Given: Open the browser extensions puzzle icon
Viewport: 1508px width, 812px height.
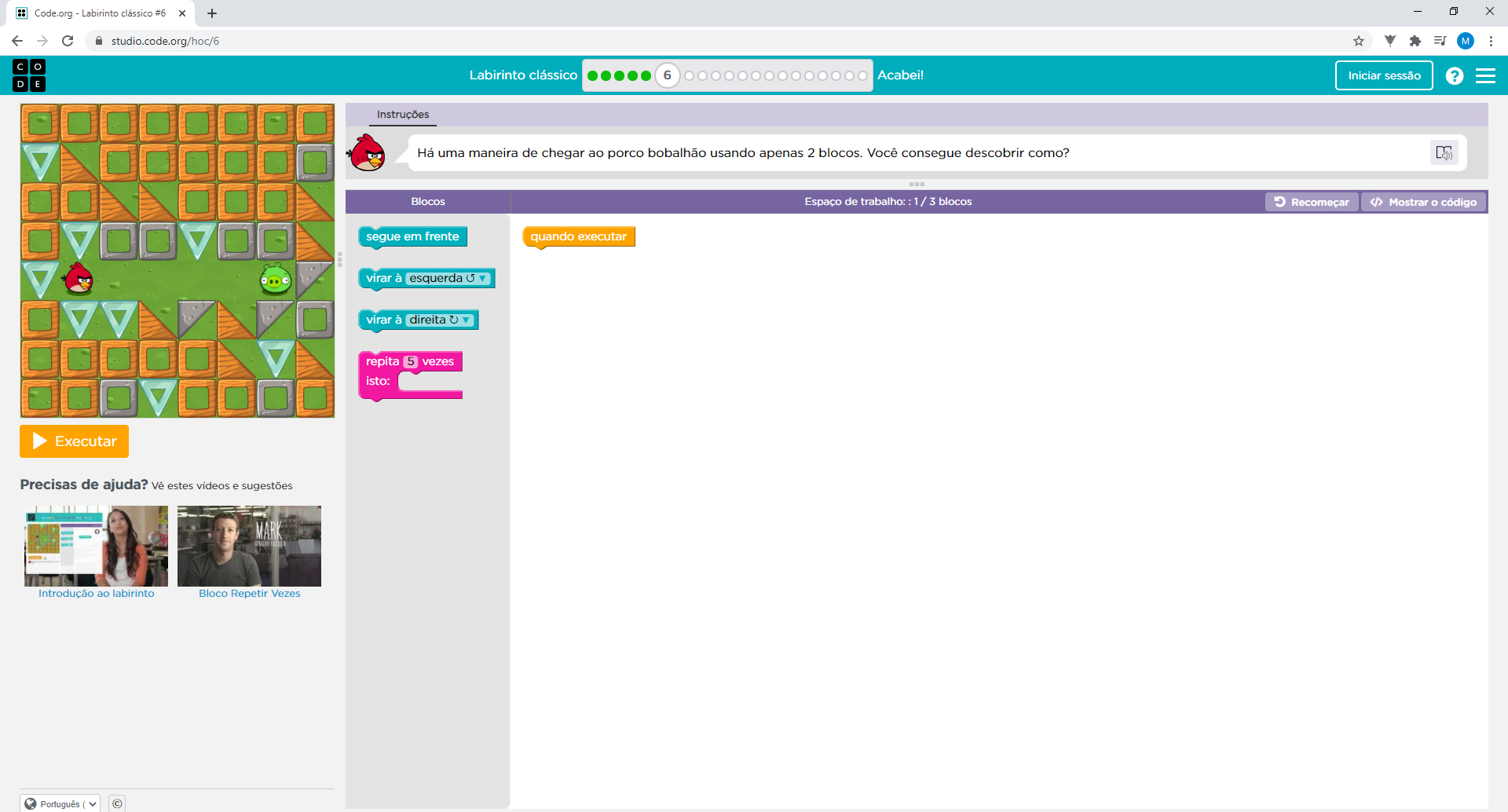Looking at the screenshot, I should pyautogui.click(x=1415, y=41).
